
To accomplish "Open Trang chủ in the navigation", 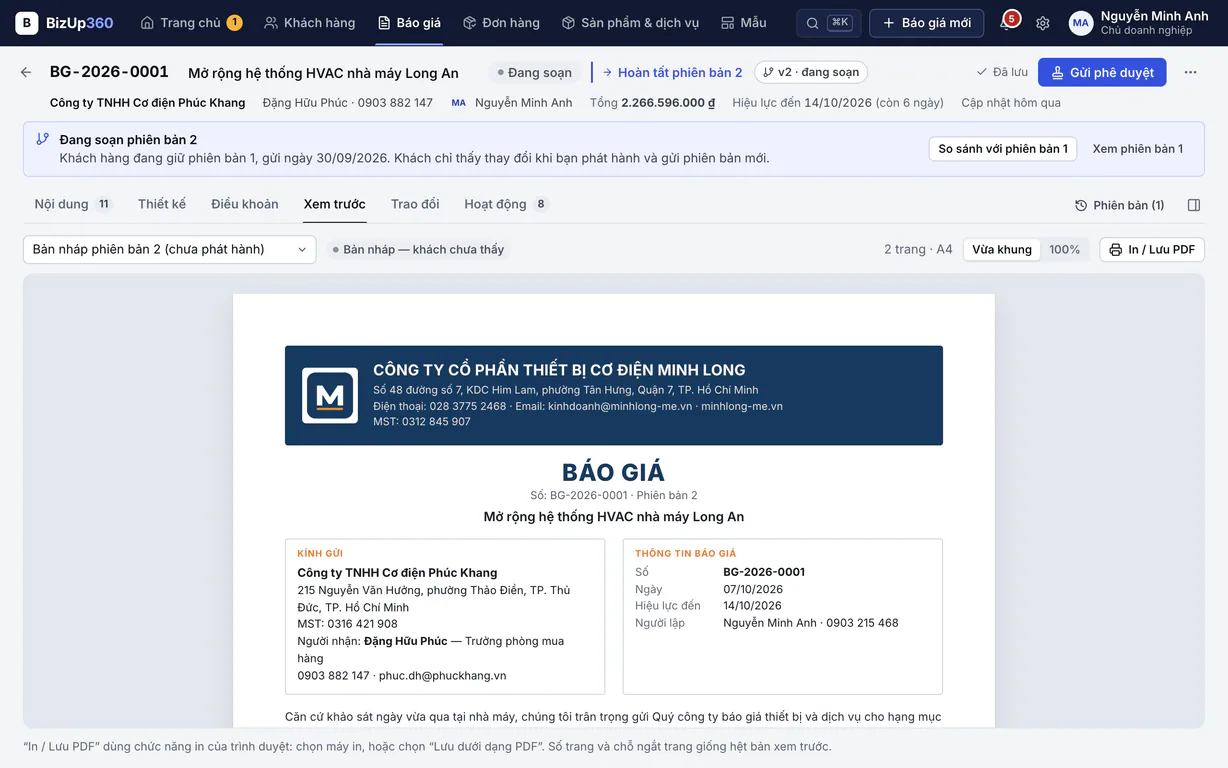I will tap(191, 23).
